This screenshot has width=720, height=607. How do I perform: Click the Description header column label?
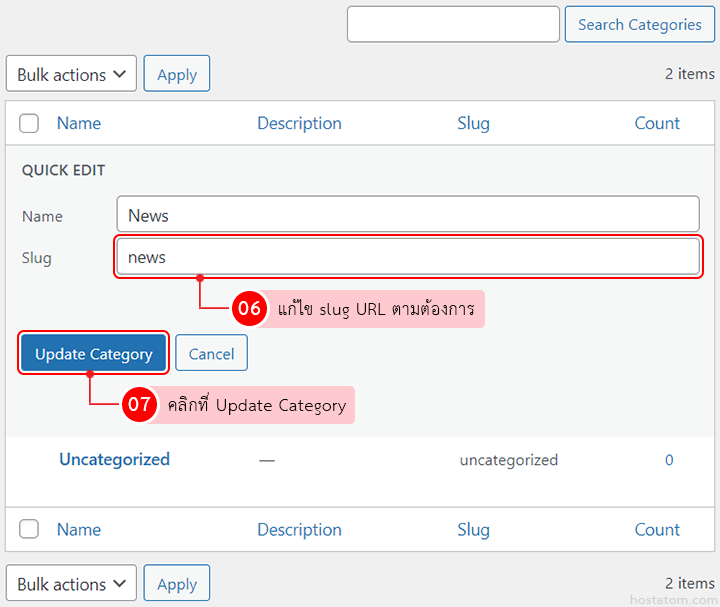(299, 123)
